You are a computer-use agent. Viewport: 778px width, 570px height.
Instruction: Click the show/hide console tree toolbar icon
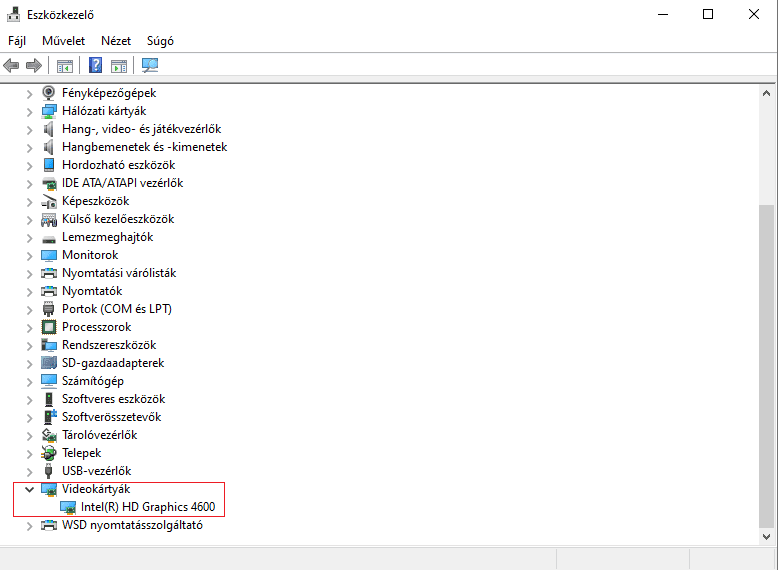pos(64,66)
